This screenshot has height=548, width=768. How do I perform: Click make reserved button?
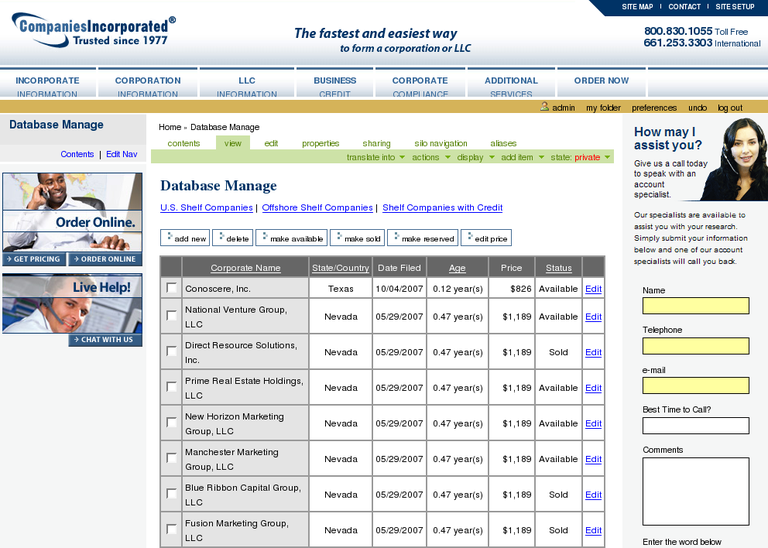coord(423,238)
